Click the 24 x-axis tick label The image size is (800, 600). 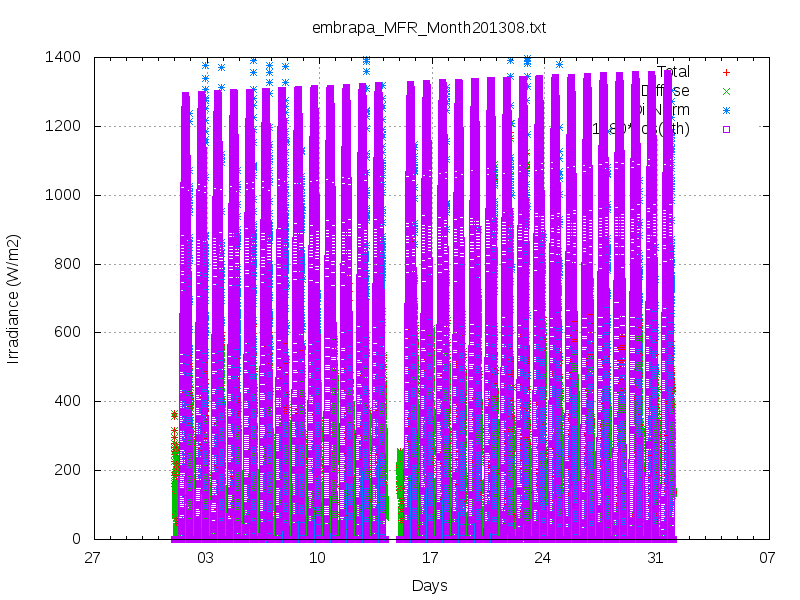(x=542, y=558)
